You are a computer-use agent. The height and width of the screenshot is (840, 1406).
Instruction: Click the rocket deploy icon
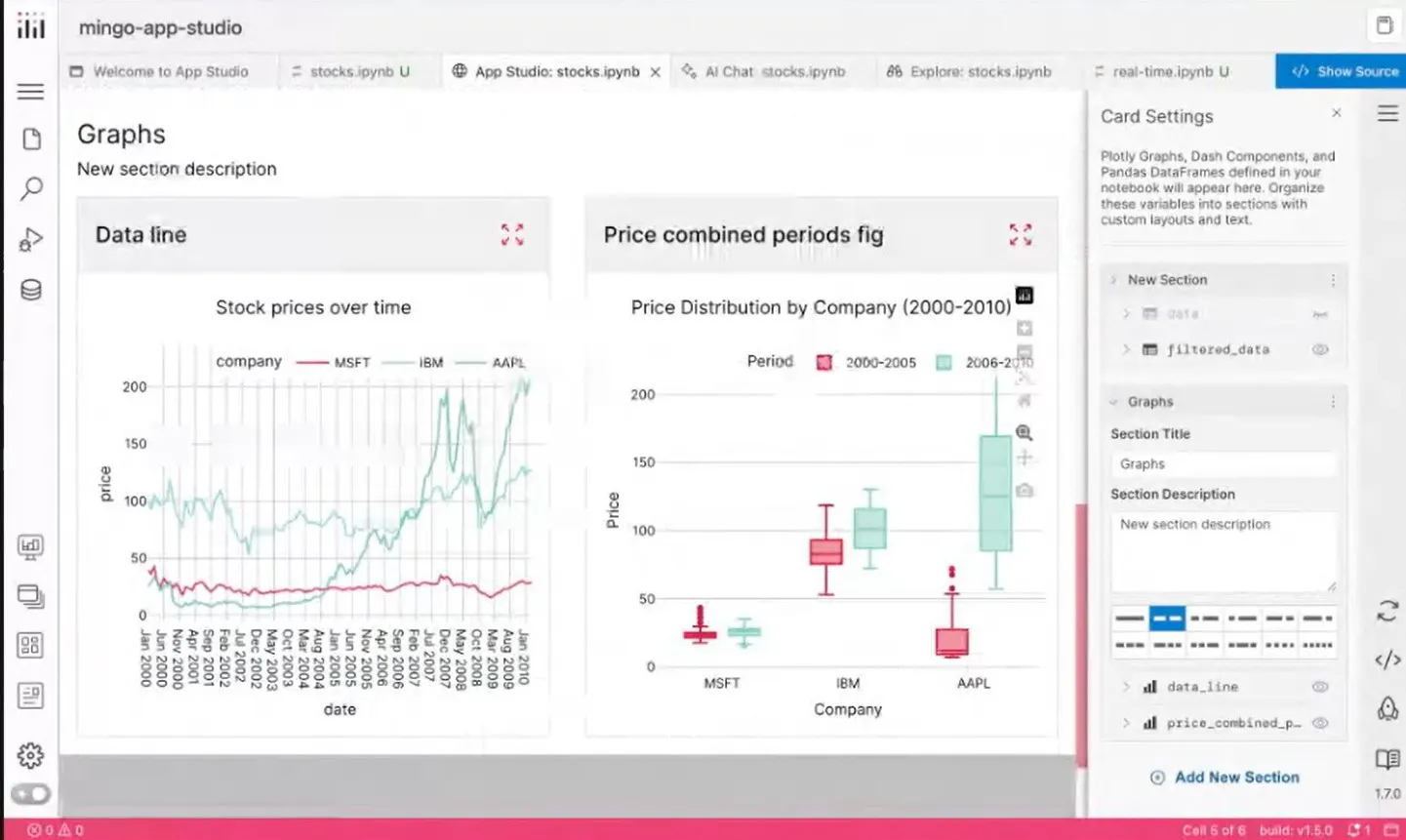click(1387, 708)
